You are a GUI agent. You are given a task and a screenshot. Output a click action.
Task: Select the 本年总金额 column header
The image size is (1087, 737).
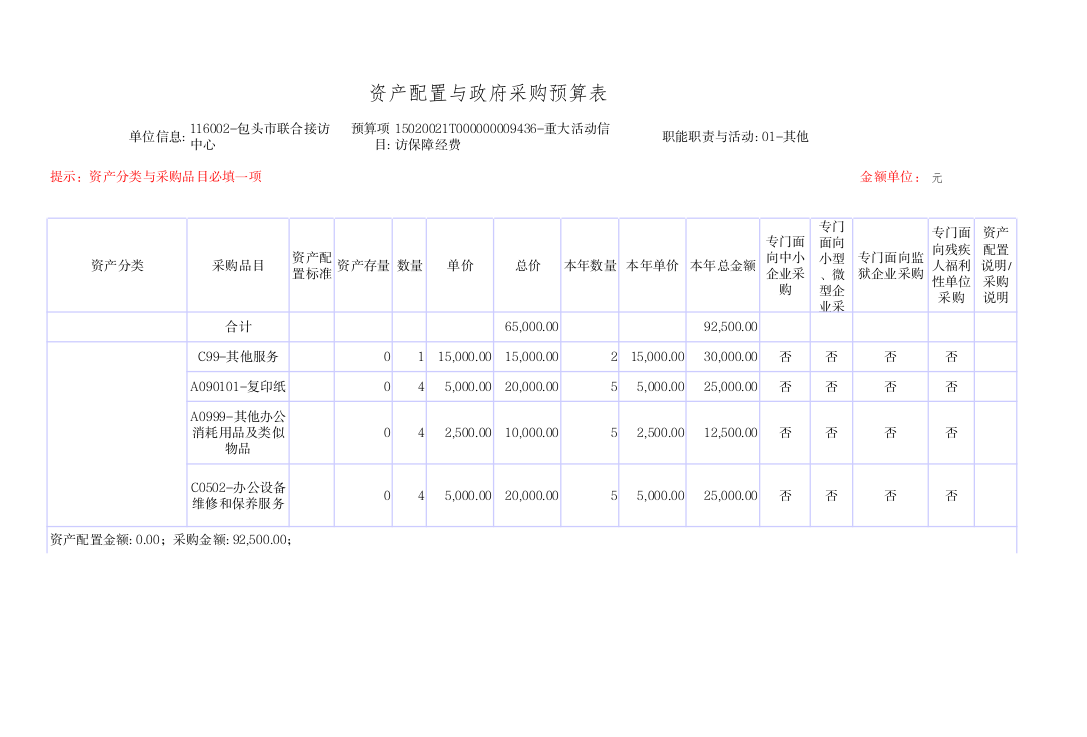click(x=722, y=265)
